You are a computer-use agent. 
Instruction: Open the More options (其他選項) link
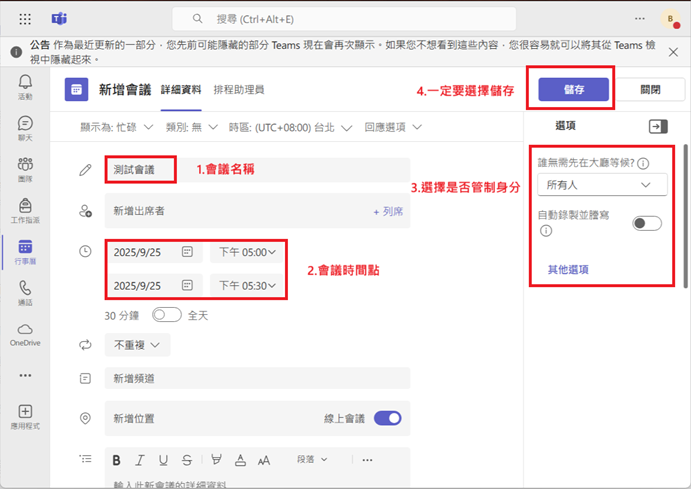(567, 269)
